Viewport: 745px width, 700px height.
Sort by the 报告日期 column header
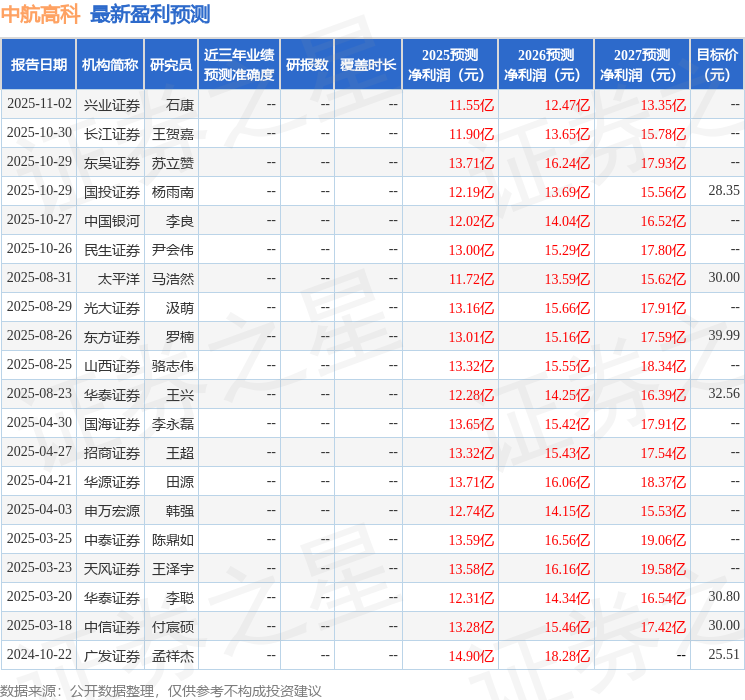[x=39, y=65]
